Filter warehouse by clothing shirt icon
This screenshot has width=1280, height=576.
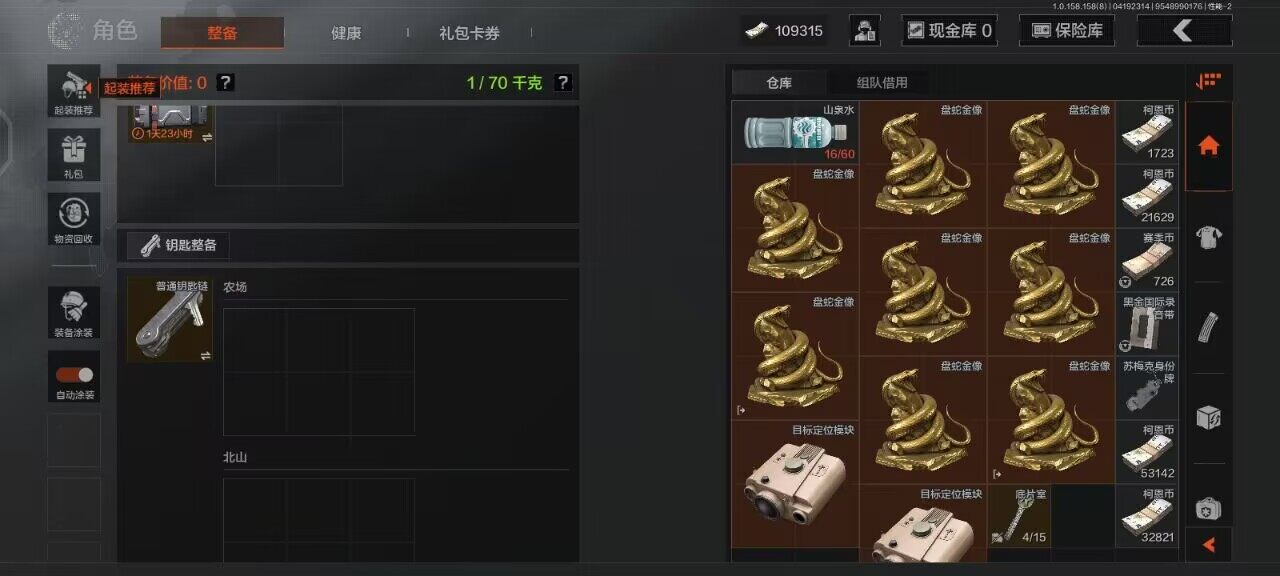(1208, 237)
